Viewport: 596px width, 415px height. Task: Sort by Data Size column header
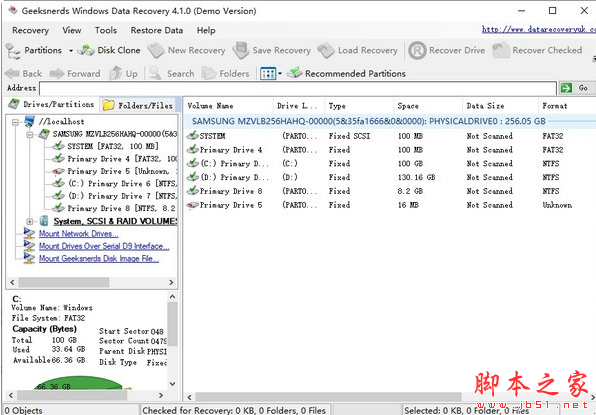[501, 106]
